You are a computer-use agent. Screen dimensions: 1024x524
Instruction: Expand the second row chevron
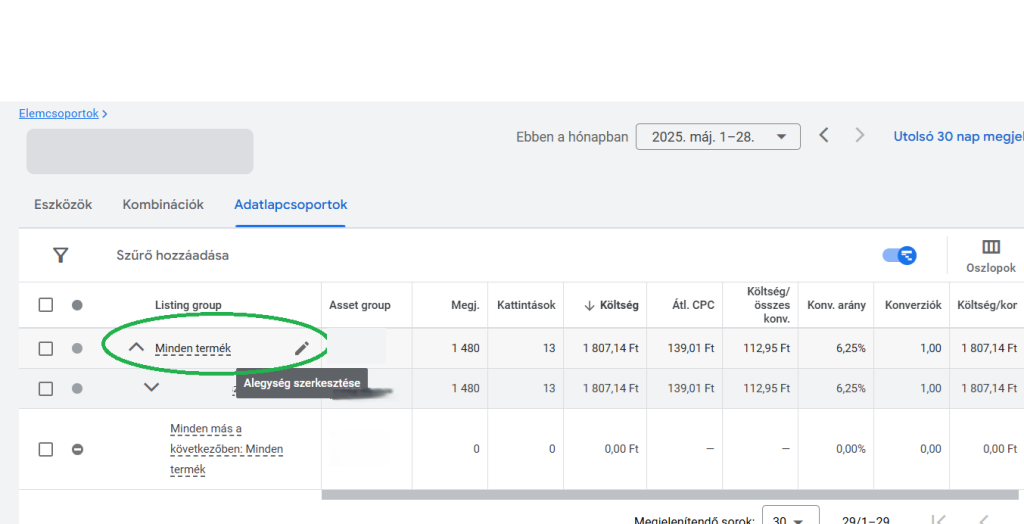tap(151, 388)
